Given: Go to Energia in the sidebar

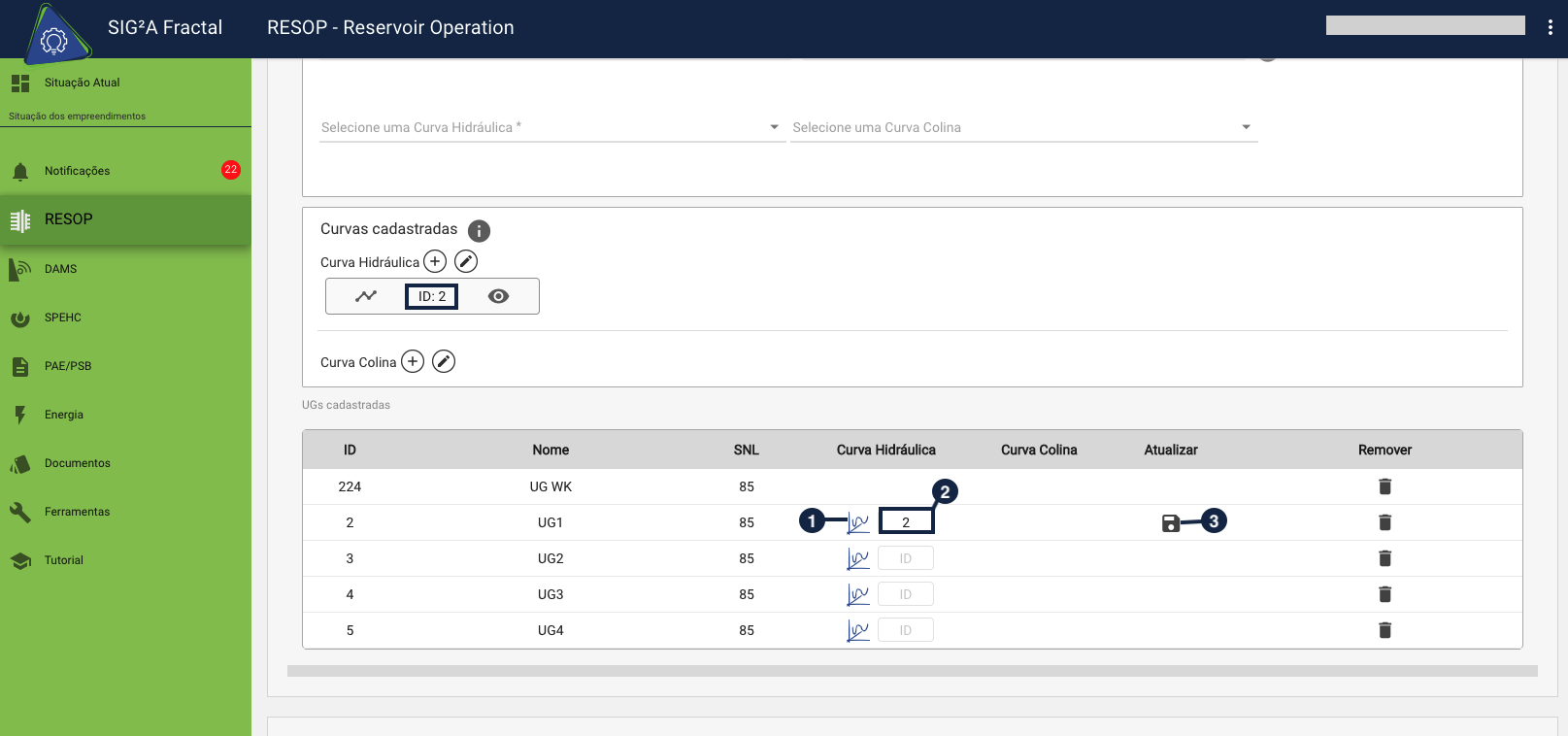Looking at the screenshot, I should (x=64, y=415).
